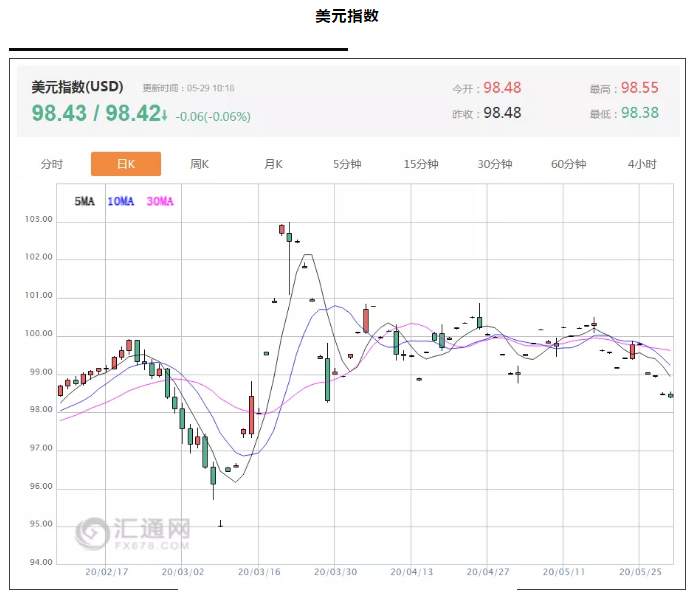Click the 30MA legend label
The height and width of the screenshot is (605, 697).
tap(160, 201)
